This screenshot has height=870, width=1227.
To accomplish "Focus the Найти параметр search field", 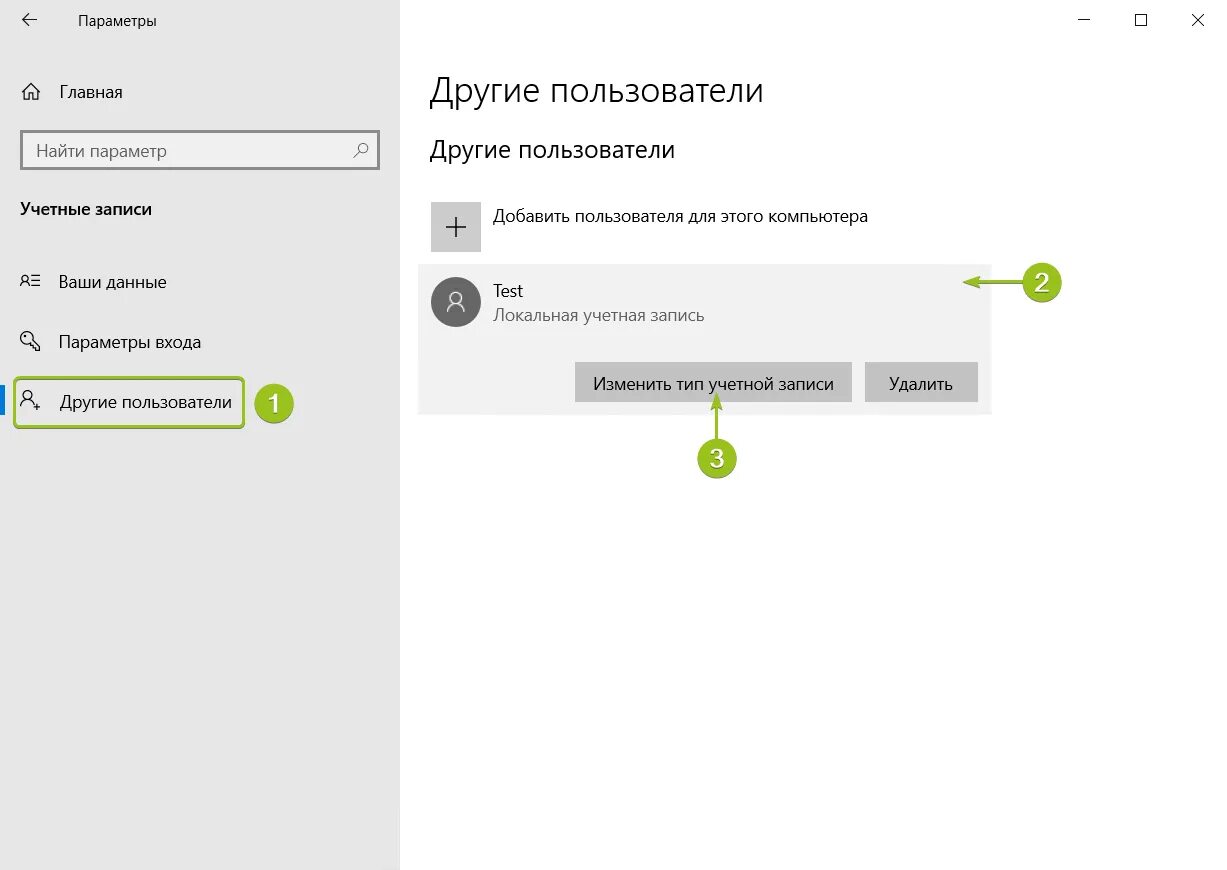I will pos(200,151).
